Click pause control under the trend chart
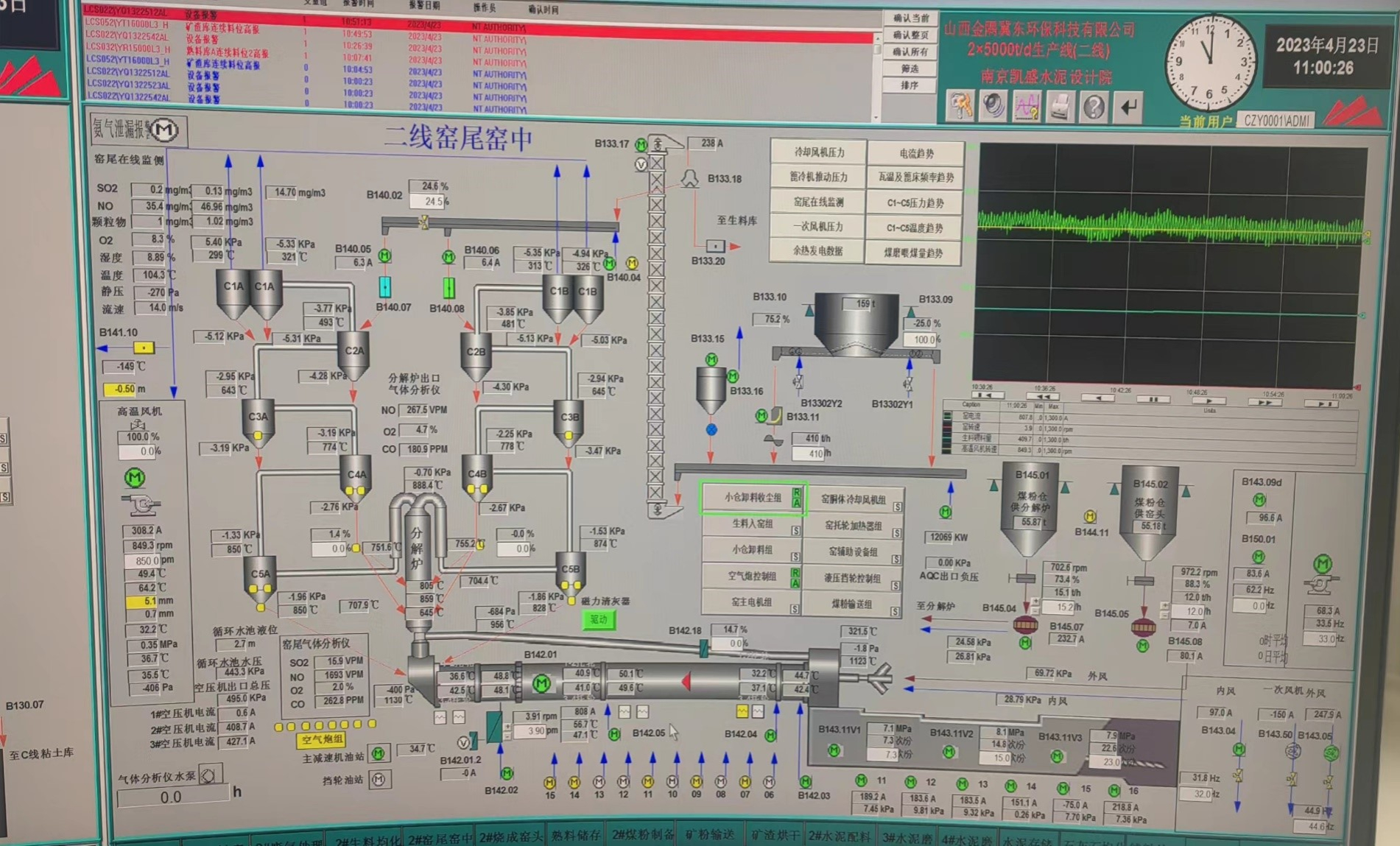The width and height of the screenshot is (1400, 846). point(1153,399)
